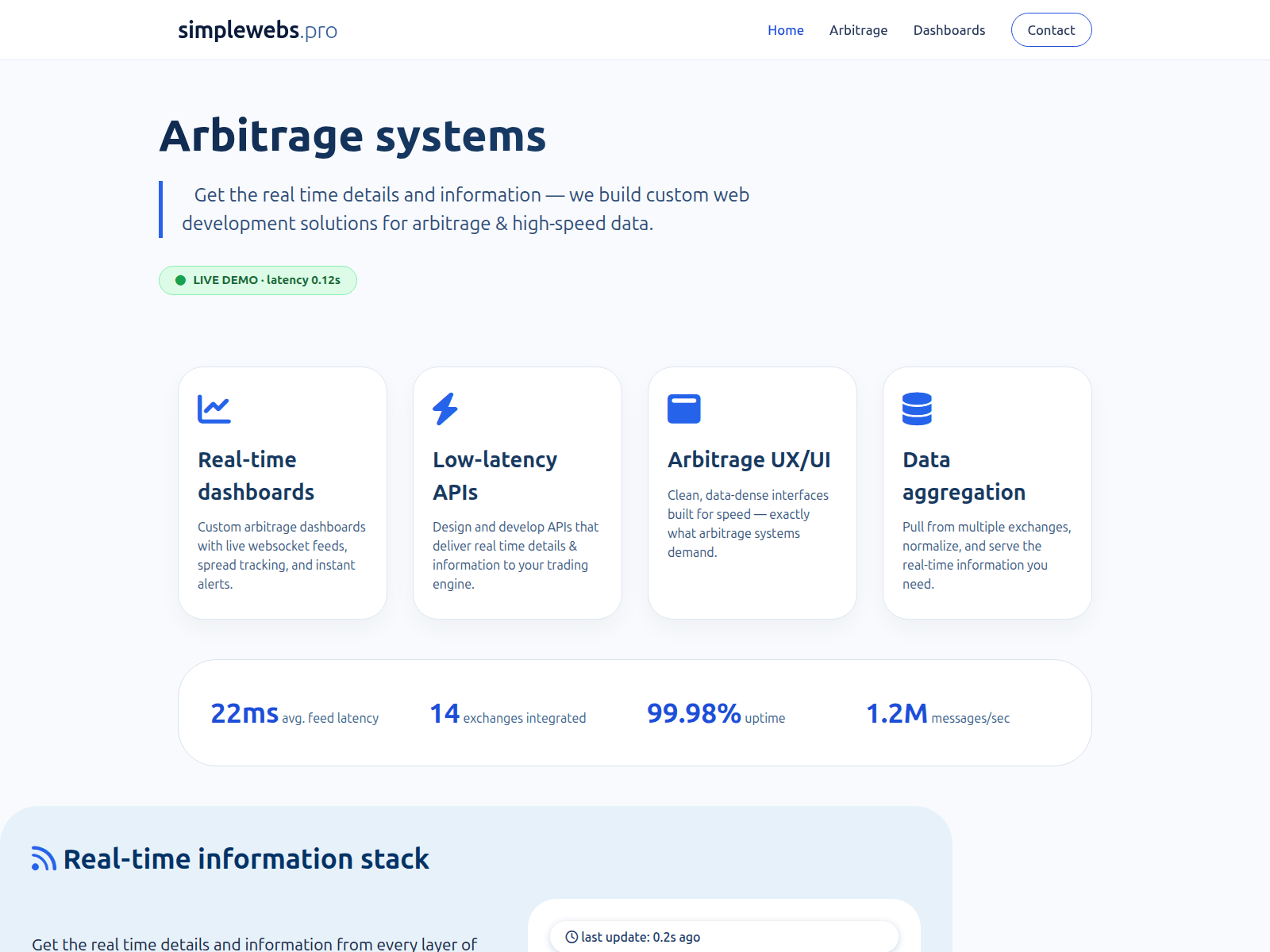This screenshot has width=1270, height=952.
Task: Select the Arbitrage UX/UI card heading
Action: click(749, 460)
